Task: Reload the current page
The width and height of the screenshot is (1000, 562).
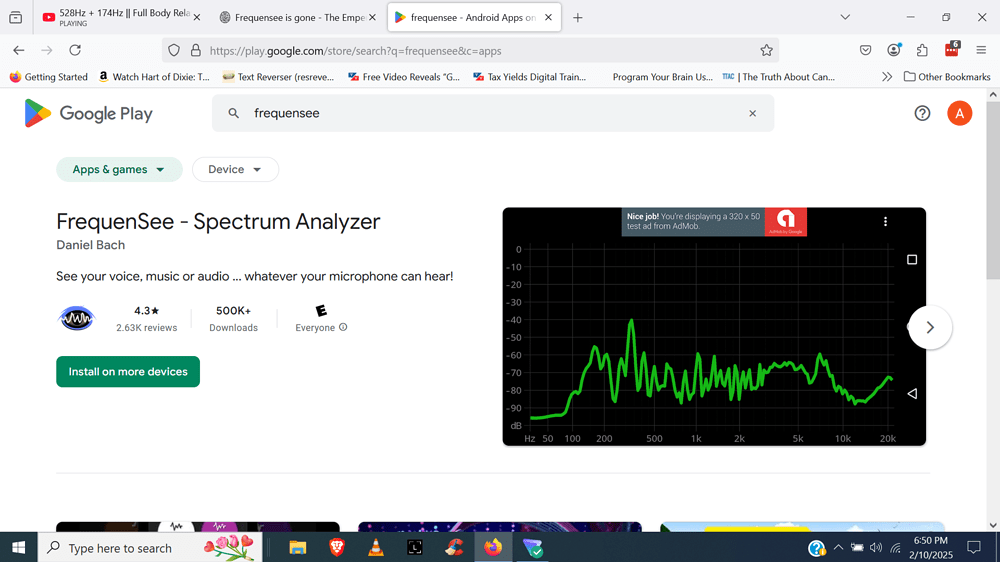Action: tap(75, 50)
